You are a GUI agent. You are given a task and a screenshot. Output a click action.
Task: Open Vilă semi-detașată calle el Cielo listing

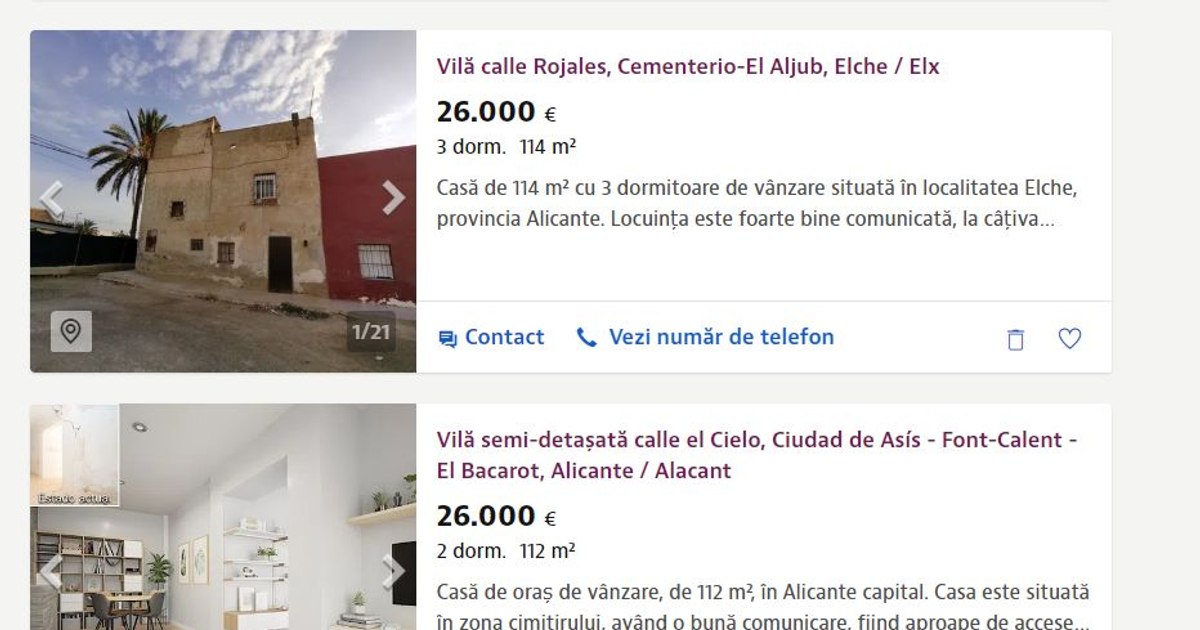(x=757, y=455)
